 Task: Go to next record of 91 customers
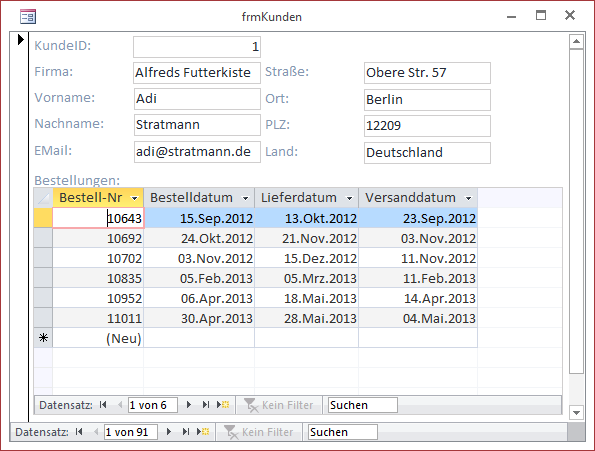coord(169,432)
